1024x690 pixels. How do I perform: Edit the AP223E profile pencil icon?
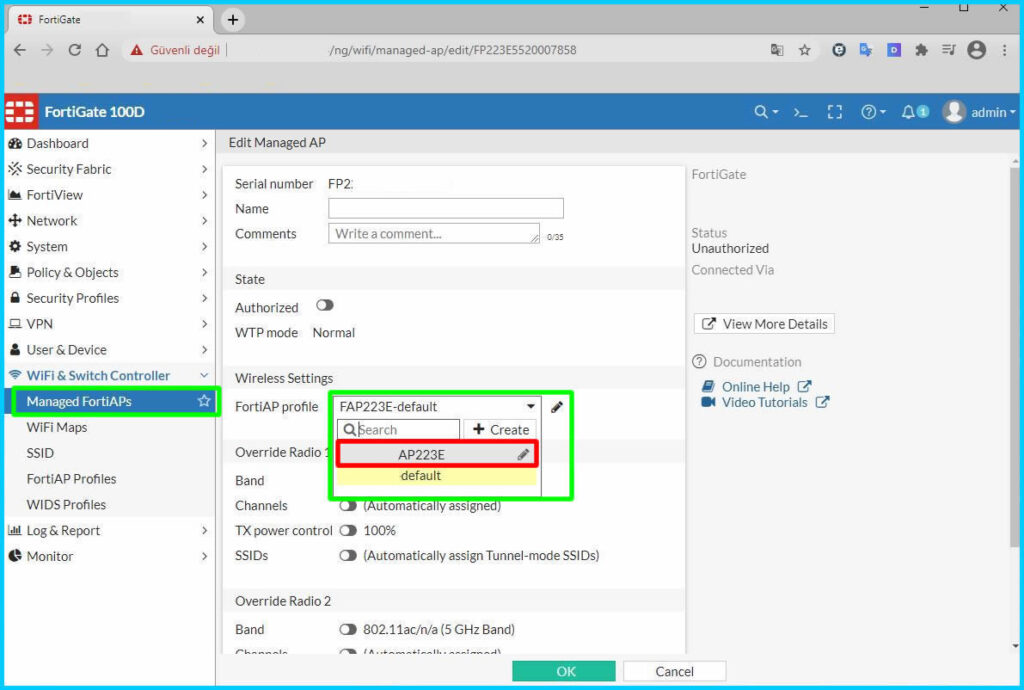[x=523, y=454]
